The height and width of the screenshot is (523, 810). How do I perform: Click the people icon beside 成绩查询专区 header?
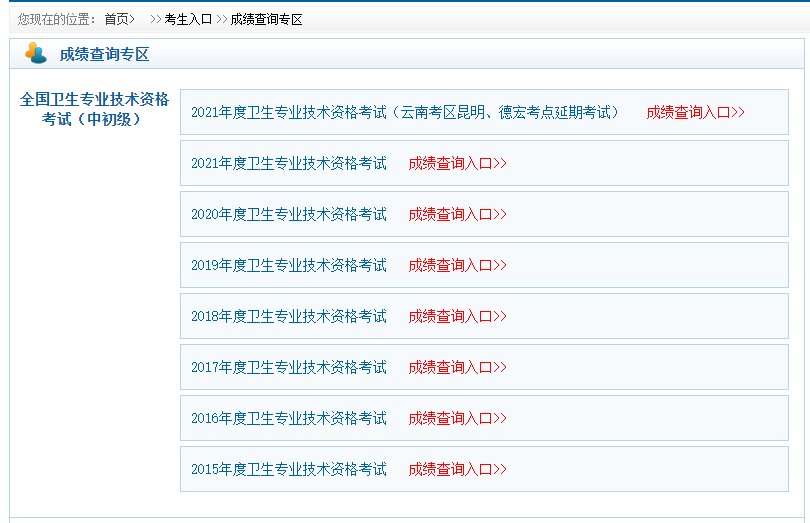click(36, 54)
